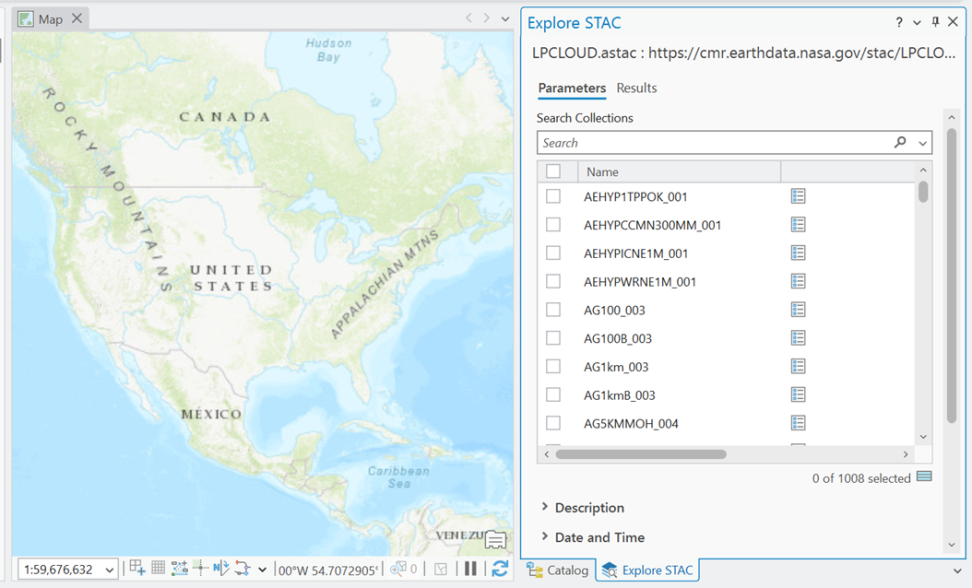Screen dimensions: 972x588
Task: Click the search magnifier icon
Action: click(x=900, y=143)
